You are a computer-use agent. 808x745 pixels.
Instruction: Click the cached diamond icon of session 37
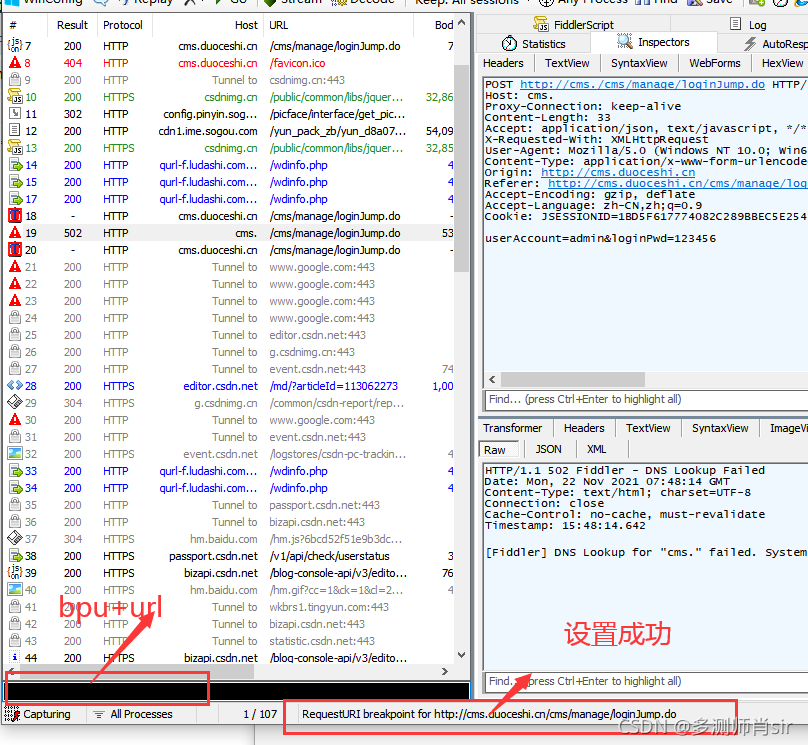pos(15,538)
